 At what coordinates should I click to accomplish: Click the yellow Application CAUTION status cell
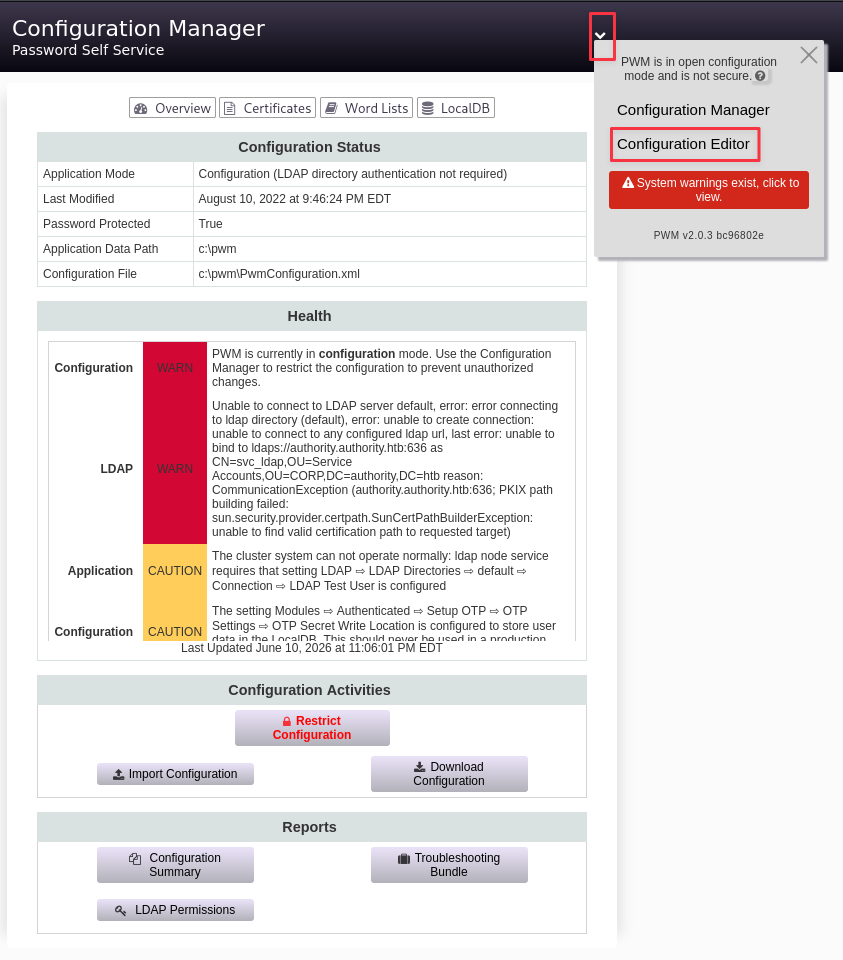click(x=175, y=571)
